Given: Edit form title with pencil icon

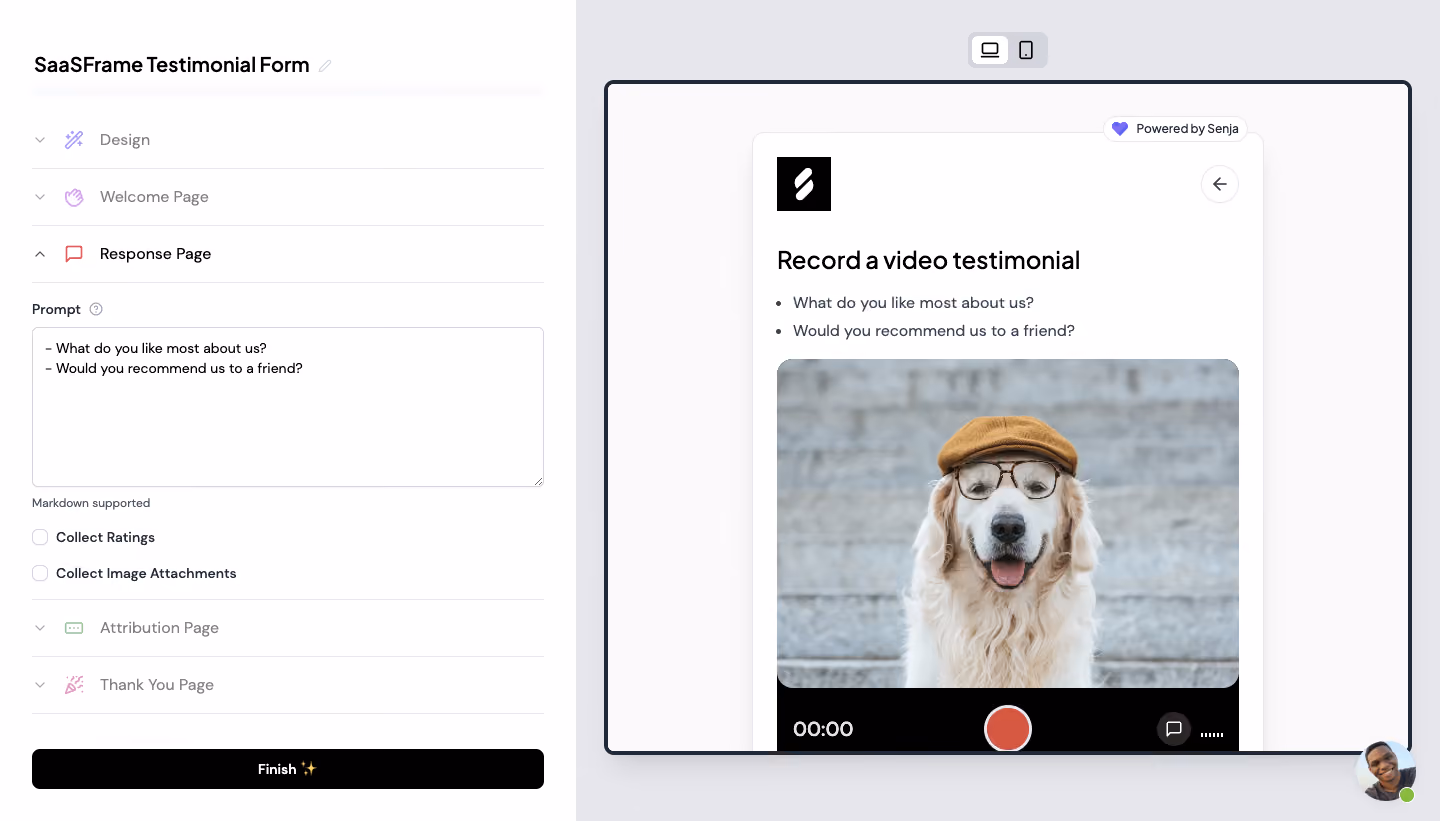Looking at the screenshot, I should point(325,66).
